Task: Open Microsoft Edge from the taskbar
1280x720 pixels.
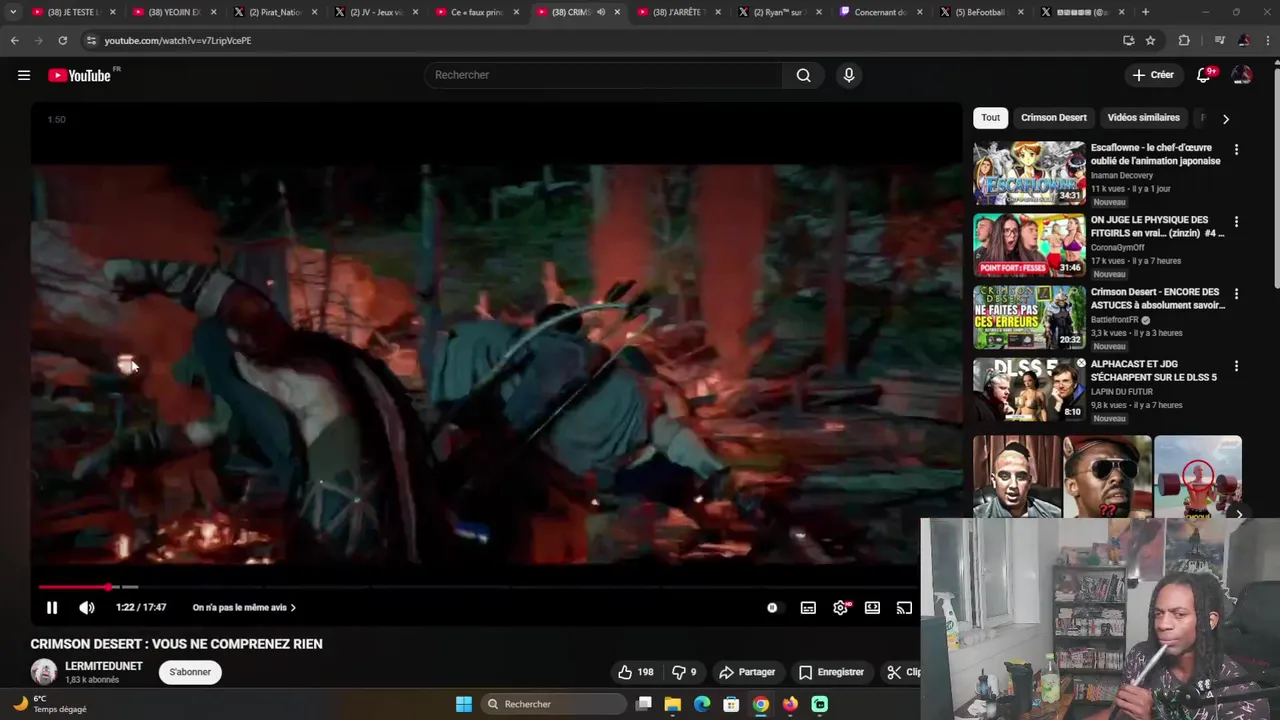Action: pos(702,704)
